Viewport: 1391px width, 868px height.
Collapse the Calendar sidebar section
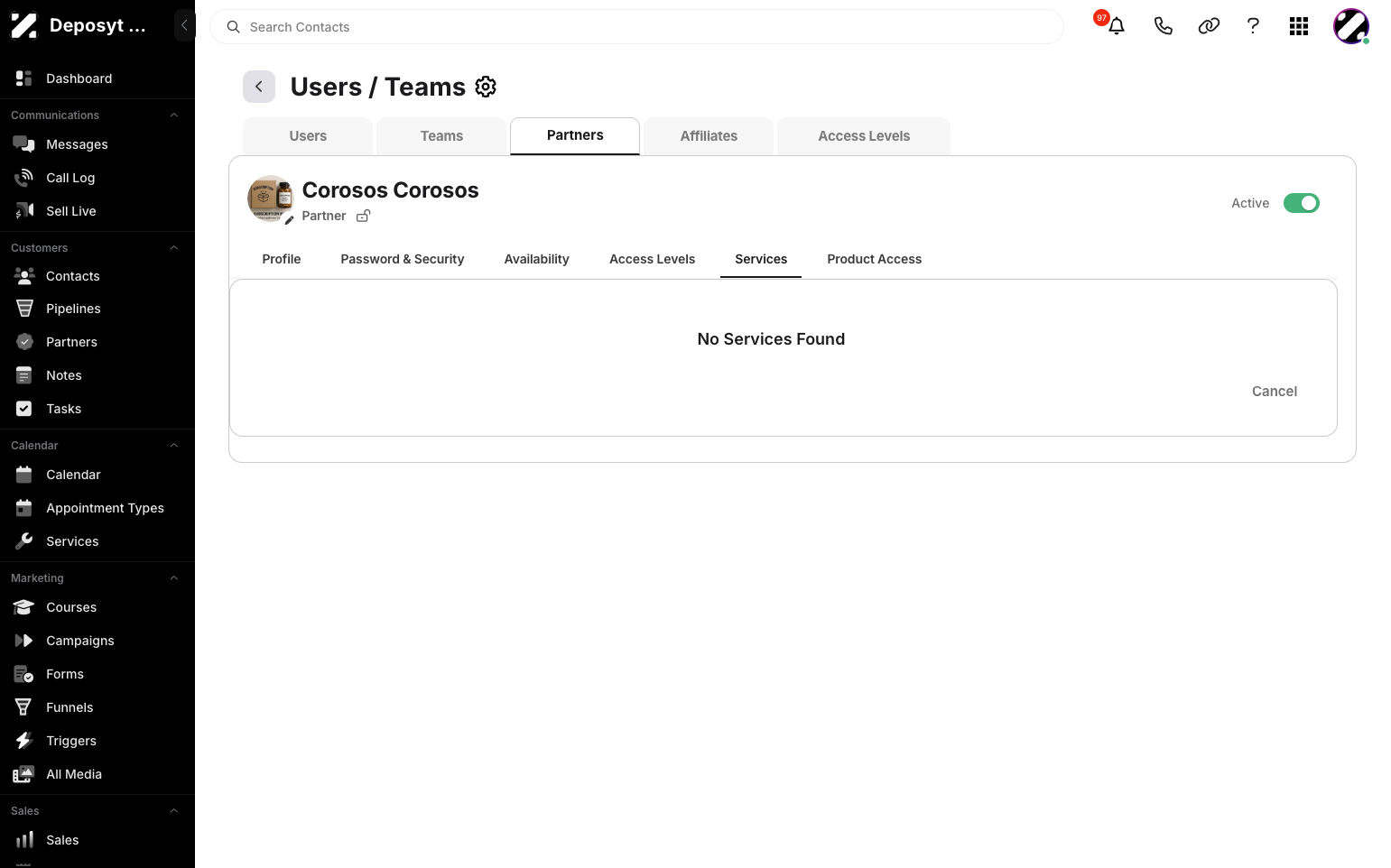click(174, 446)
